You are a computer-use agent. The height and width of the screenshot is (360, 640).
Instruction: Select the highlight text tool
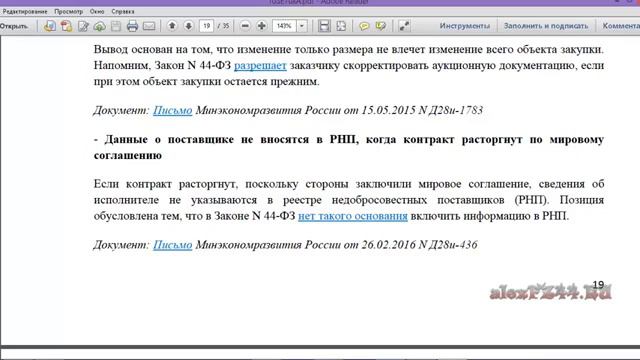(x=380, y=26)
